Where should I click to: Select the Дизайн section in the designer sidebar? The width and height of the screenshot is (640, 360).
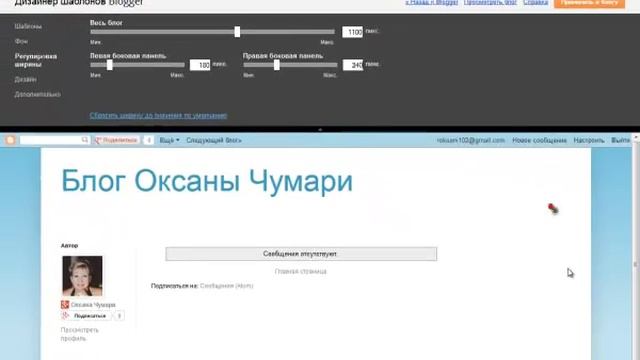click(25, 79)
